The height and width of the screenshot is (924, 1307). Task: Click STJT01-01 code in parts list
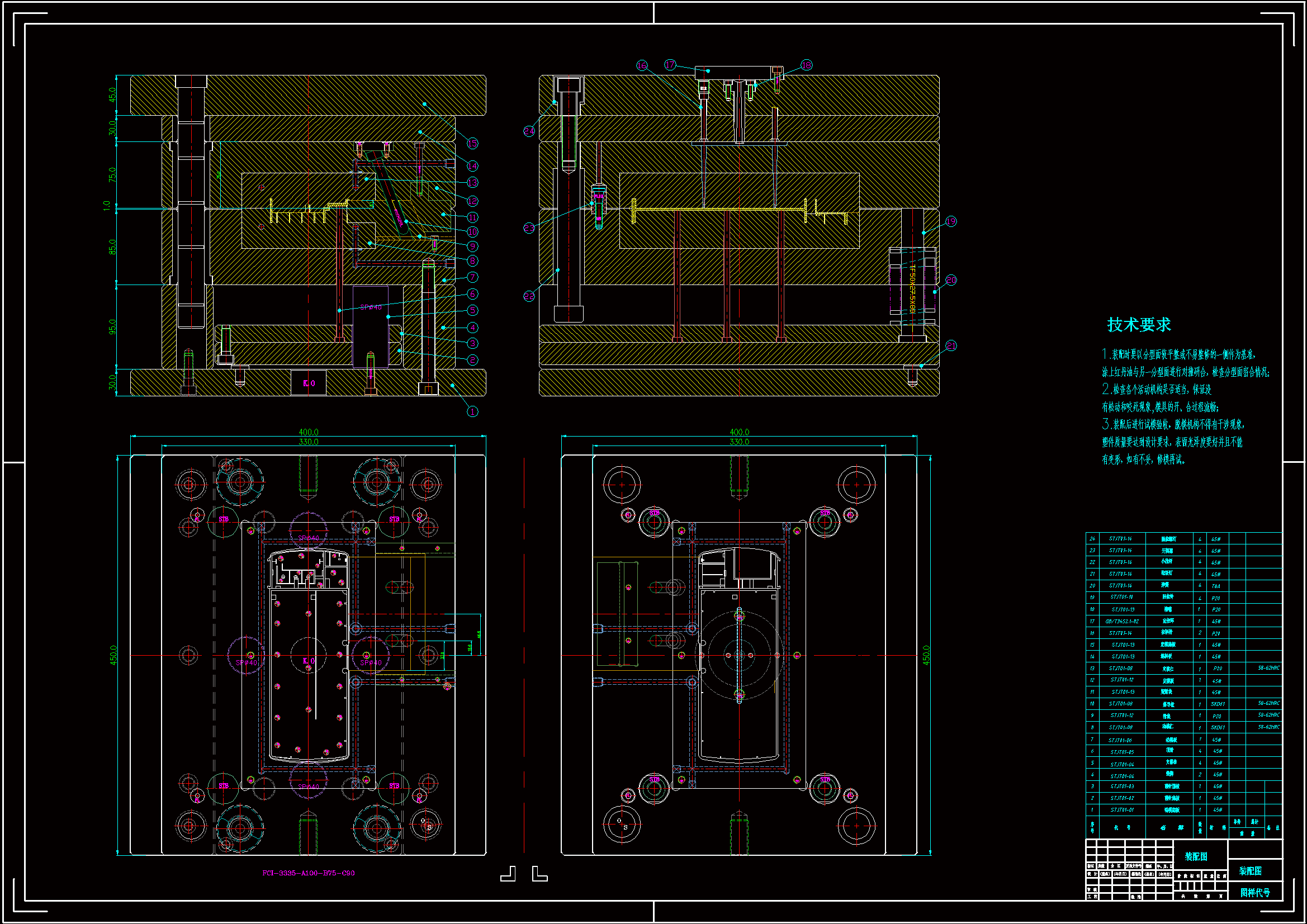(x=1121, y=809)
